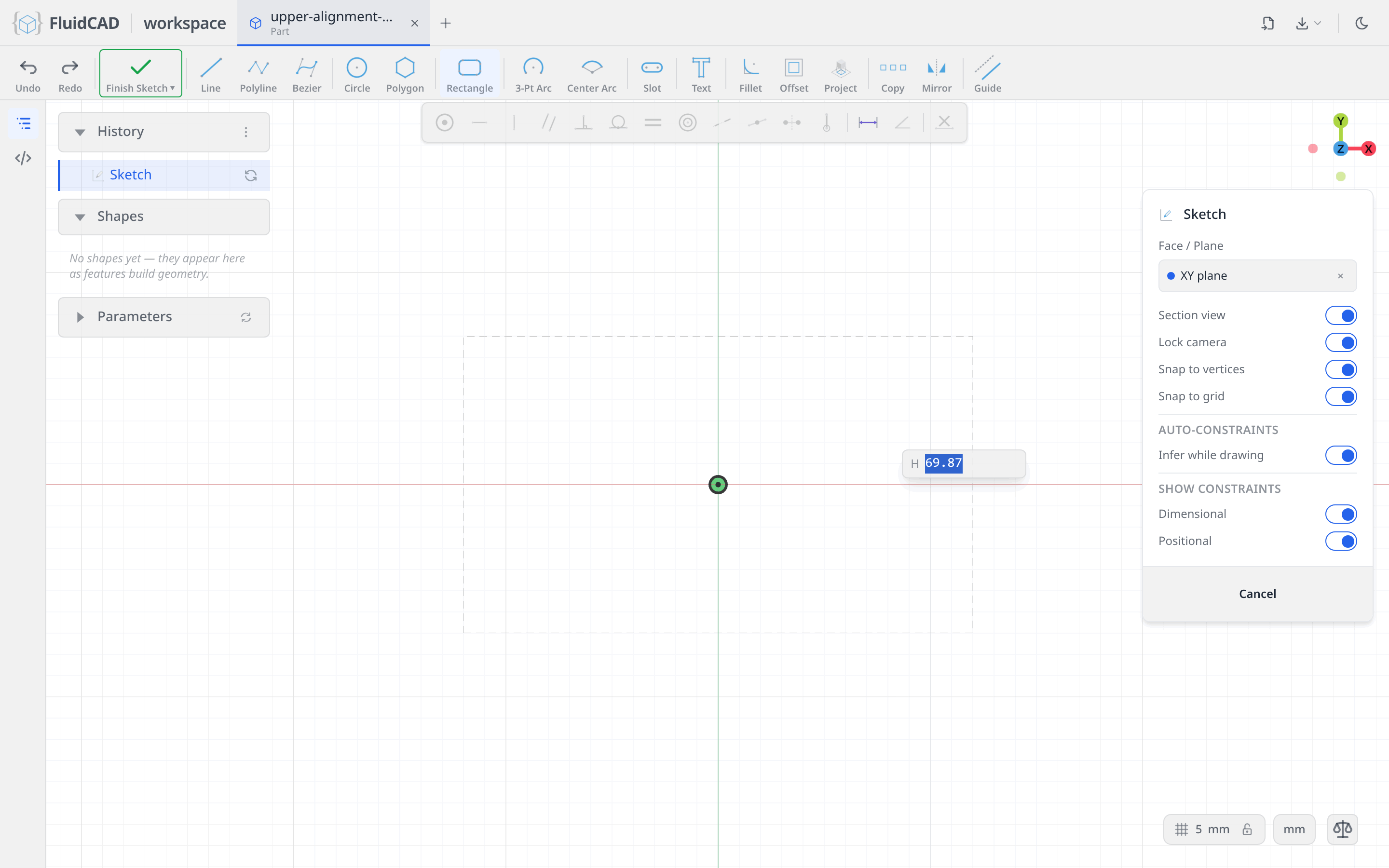
Task: Open the mm units button
Action: (x=1294, y=829)
